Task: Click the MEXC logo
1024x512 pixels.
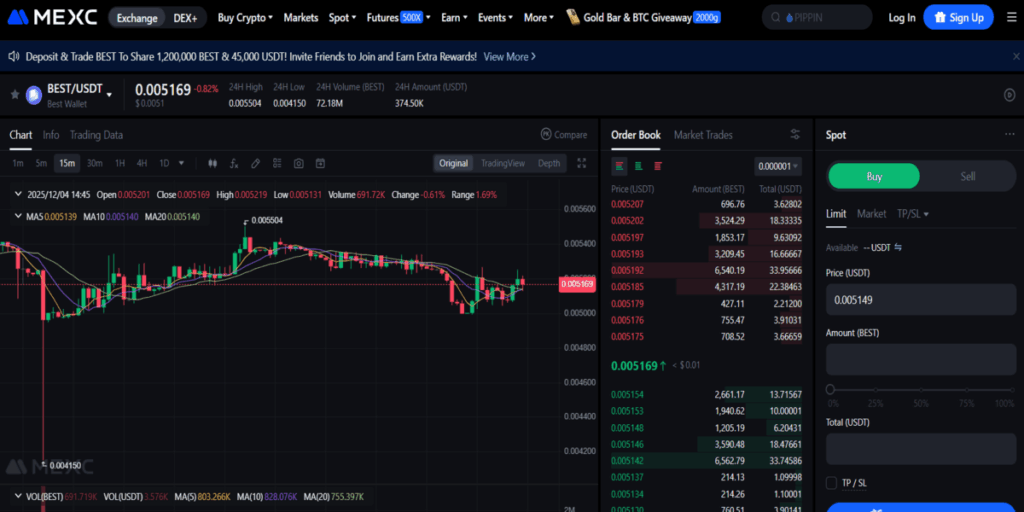Action: (53, 18)
